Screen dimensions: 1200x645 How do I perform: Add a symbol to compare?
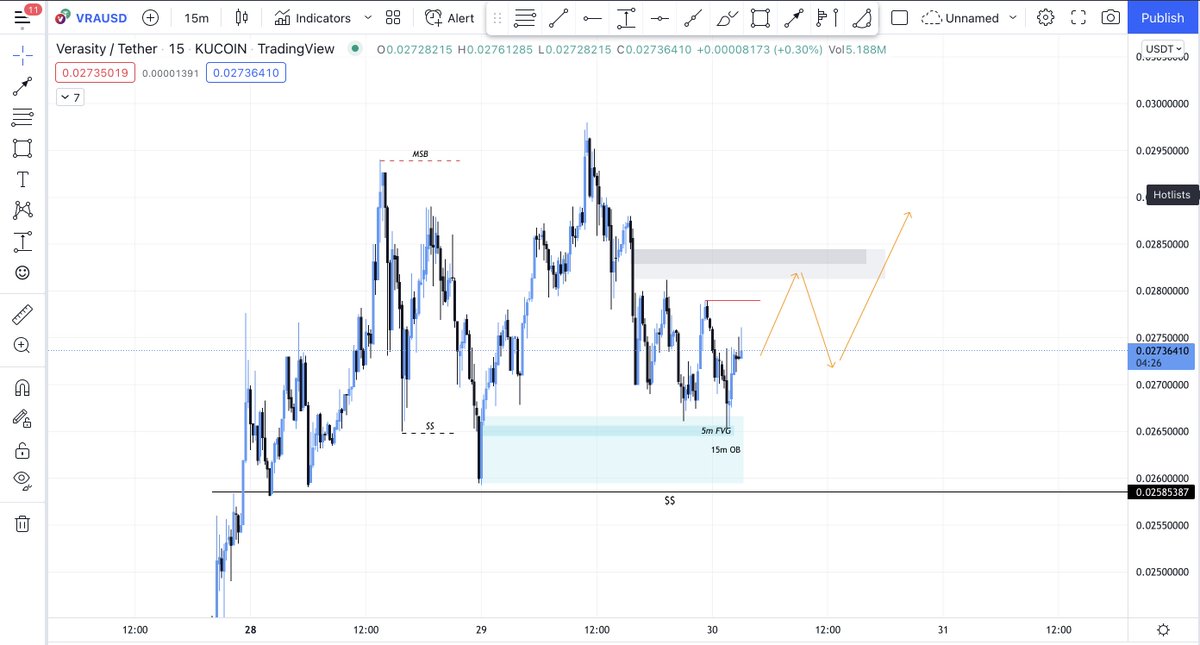150,17
